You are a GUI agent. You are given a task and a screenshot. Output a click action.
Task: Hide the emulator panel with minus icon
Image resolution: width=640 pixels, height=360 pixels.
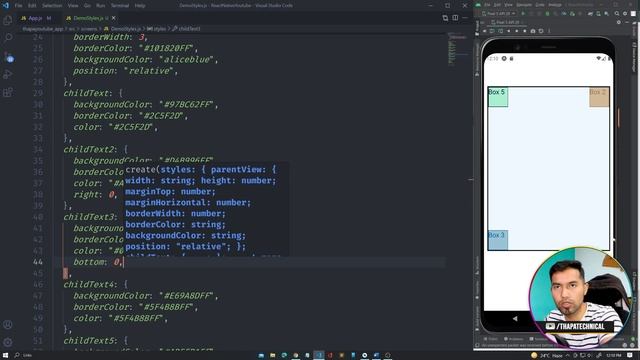627,22
